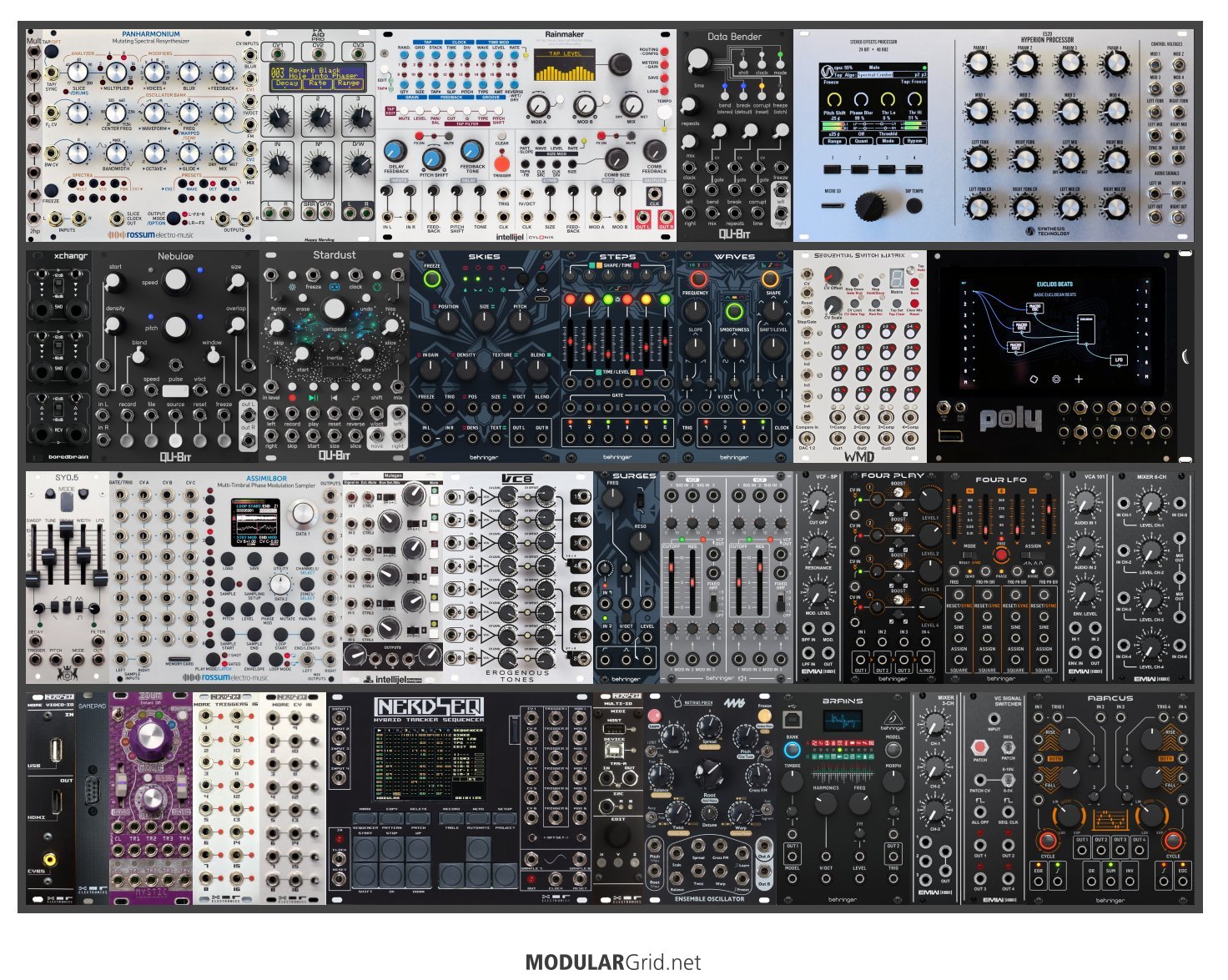The width and height of the screenshot is (1228, 980).
Task: Toggle the red PATCH button on VC Signal Switcher
Action: (x=980, y=746)
